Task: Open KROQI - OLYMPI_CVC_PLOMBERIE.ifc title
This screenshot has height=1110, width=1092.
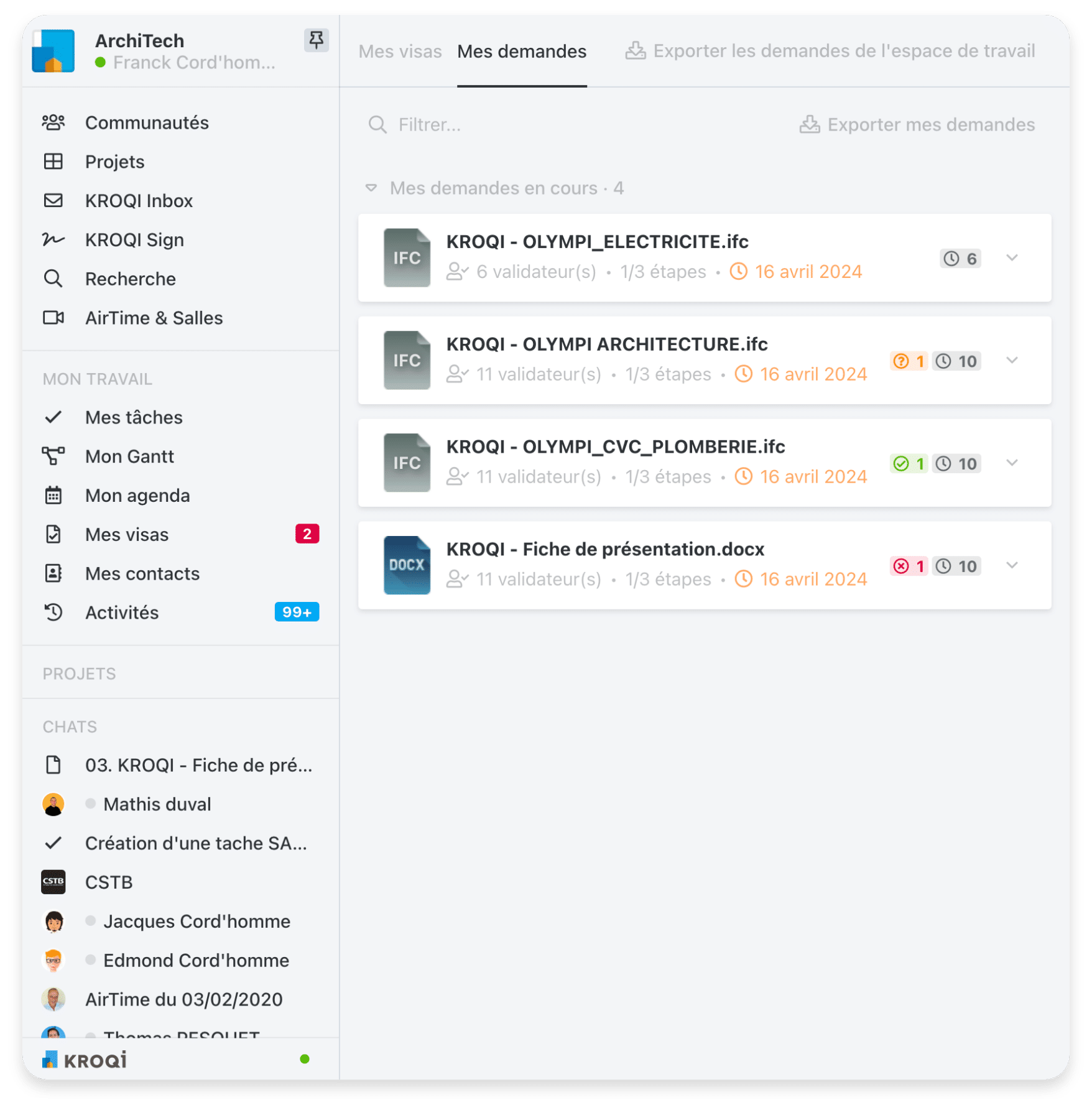Action: [616, 447]
